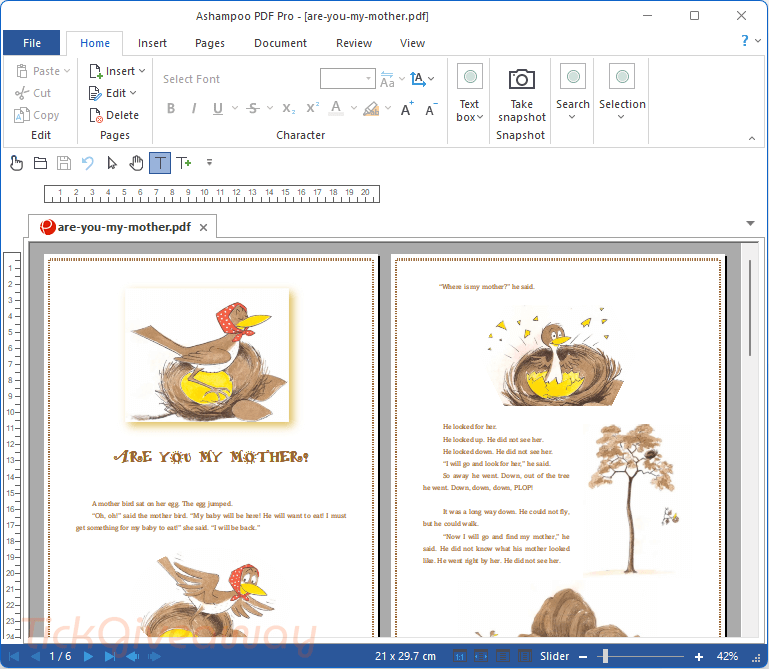This screenshot has height=669, width=769.
Task: Open the Edit pages dropdown
Action: [x=113, y=93]
